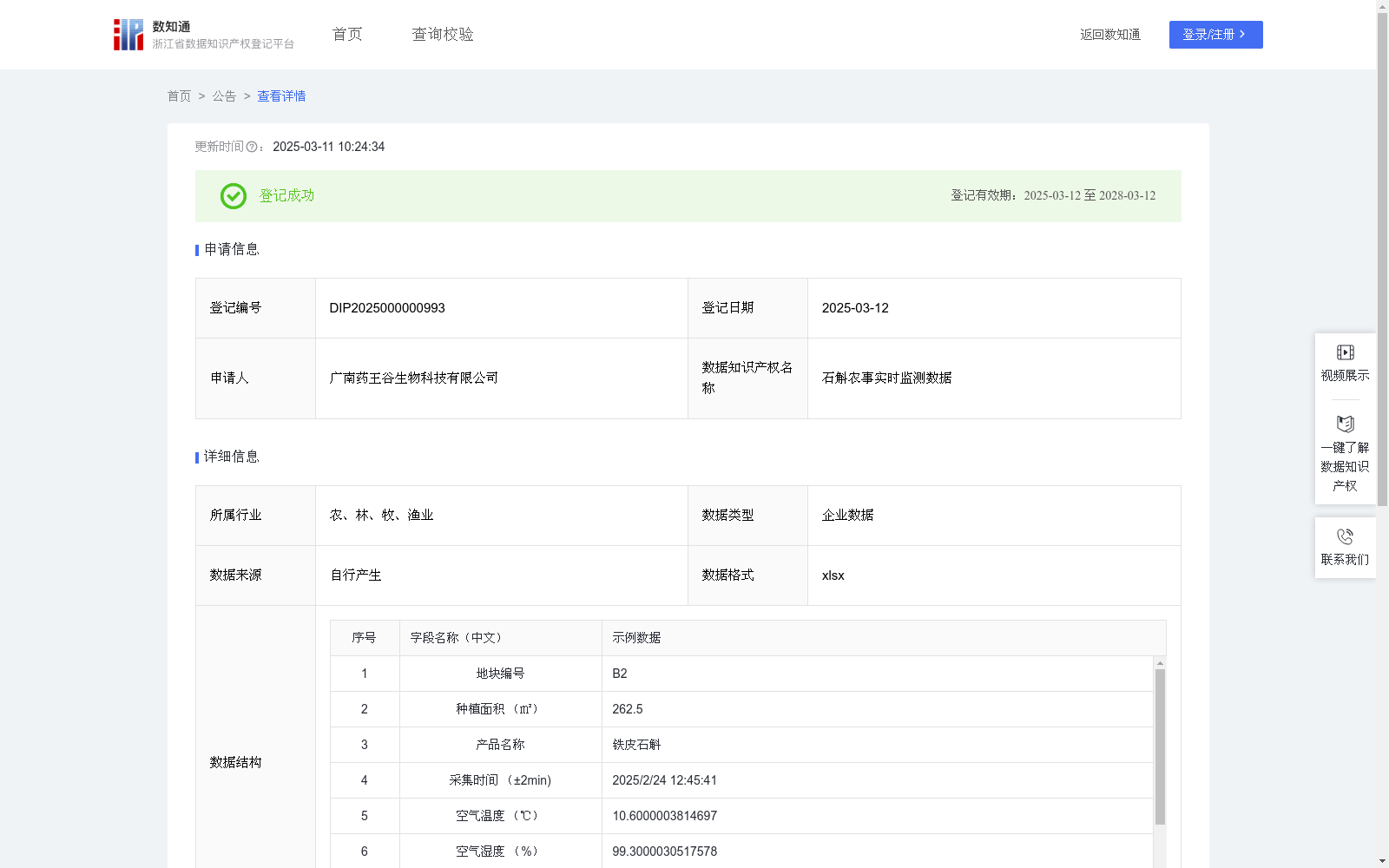The height and width of the screenshot is (868, 1389).
Task: Click the data structure table scrollbar thumb
Action: [1160, 746]
